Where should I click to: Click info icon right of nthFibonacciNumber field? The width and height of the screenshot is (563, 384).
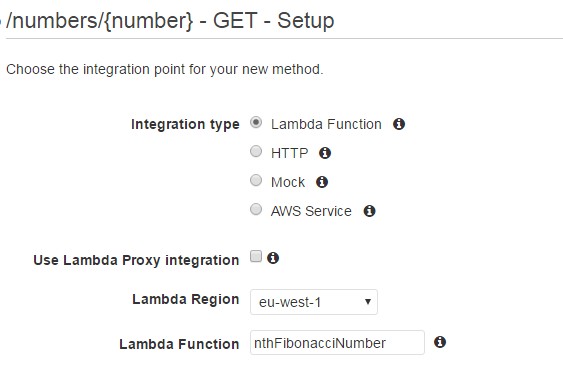coord(440,342)
